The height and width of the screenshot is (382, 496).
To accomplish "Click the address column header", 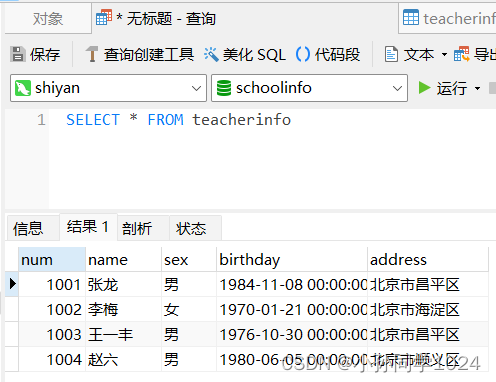I will click(x=428, y=260).
